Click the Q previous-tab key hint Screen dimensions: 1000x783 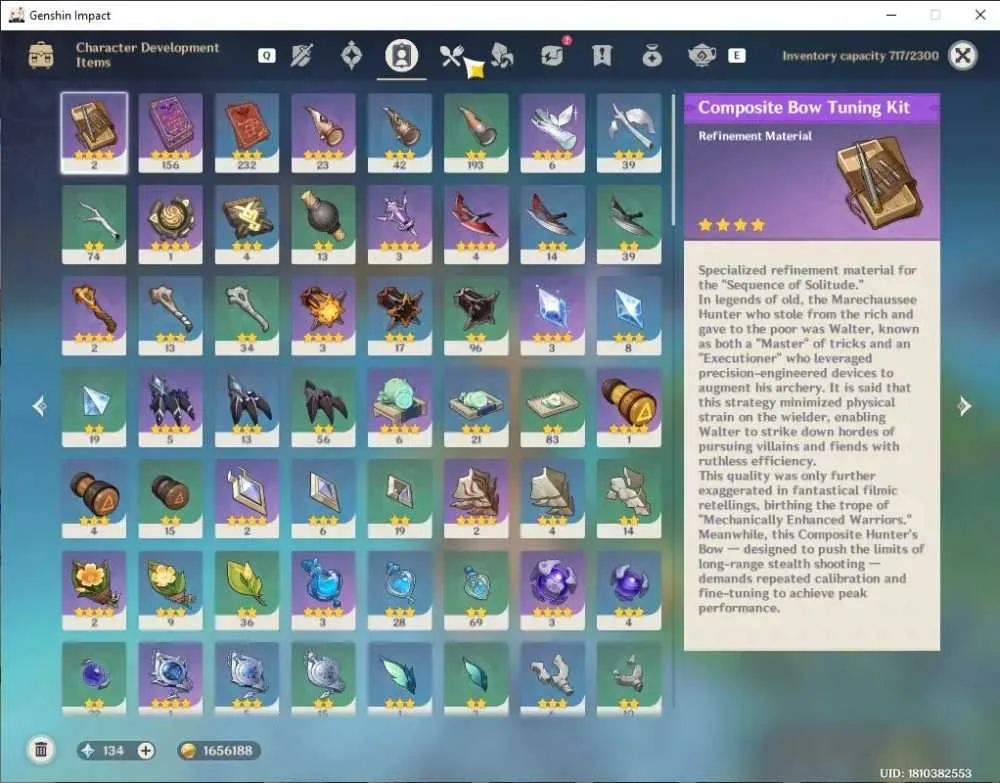click(267, 56)
